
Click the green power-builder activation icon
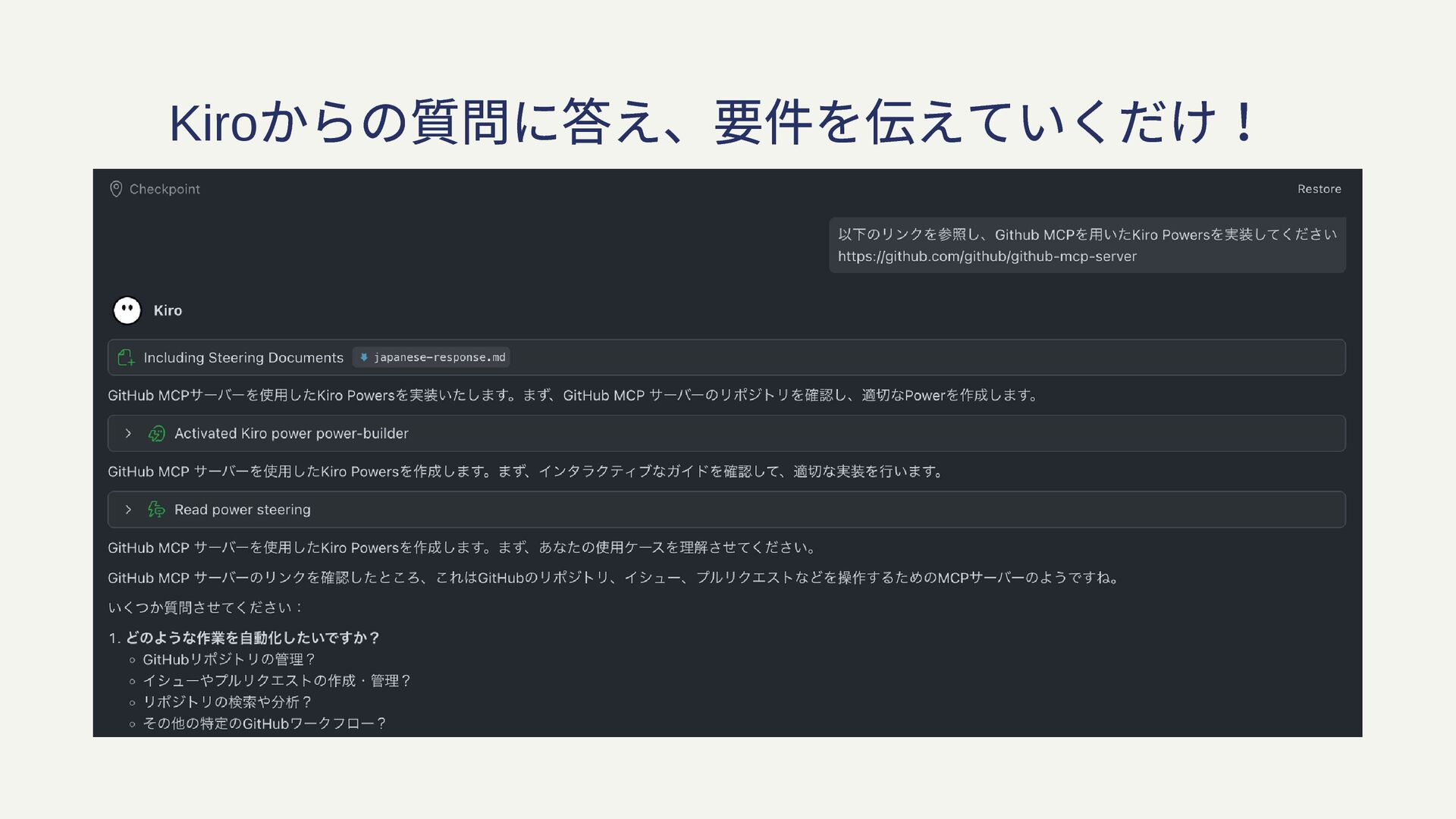point(156,434)
